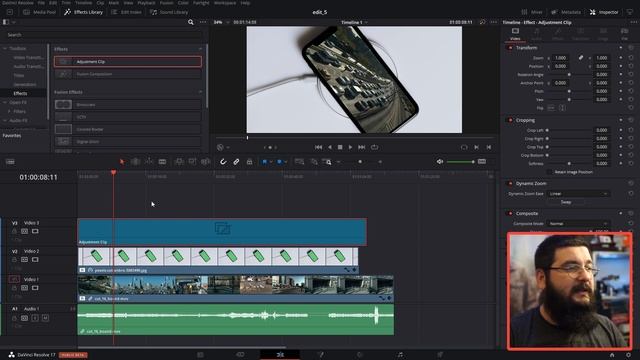Select the Adjustment Clip effect
The image size is (640, 360).
[x=128, y=62]
